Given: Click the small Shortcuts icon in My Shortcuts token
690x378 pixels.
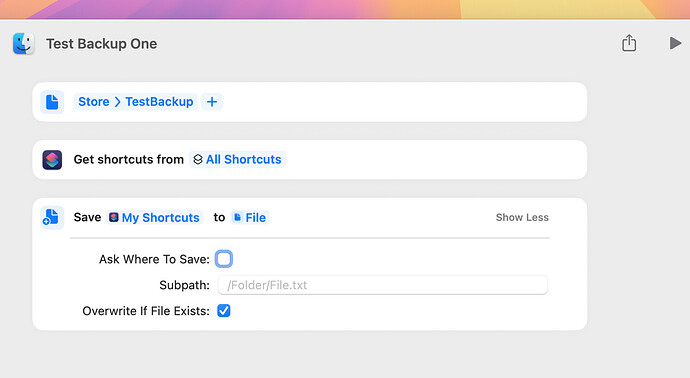Looking at the screenshot, I should click(x=114, y=217).
